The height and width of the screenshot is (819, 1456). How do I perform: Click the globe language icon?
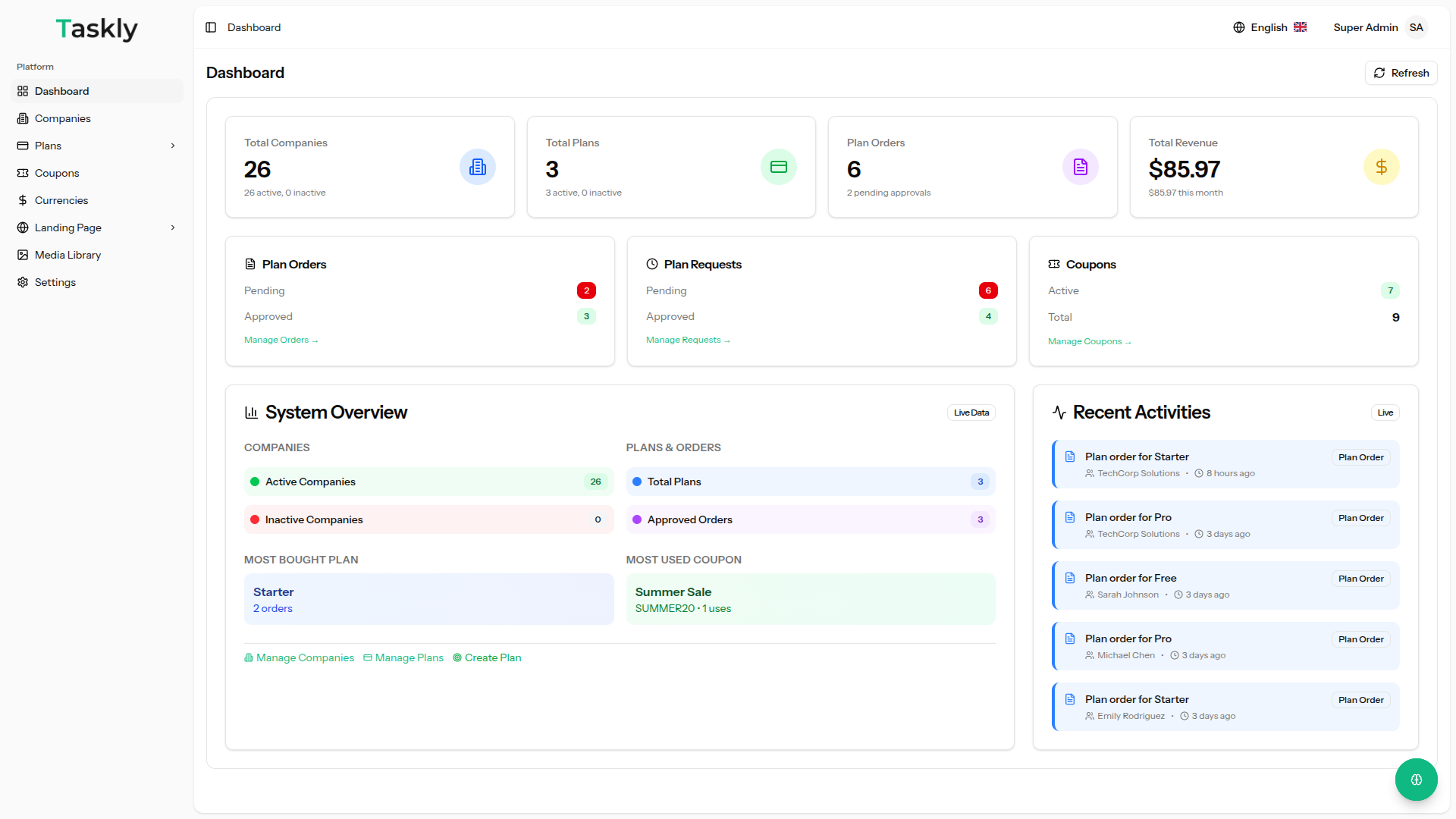(1239, 27)
